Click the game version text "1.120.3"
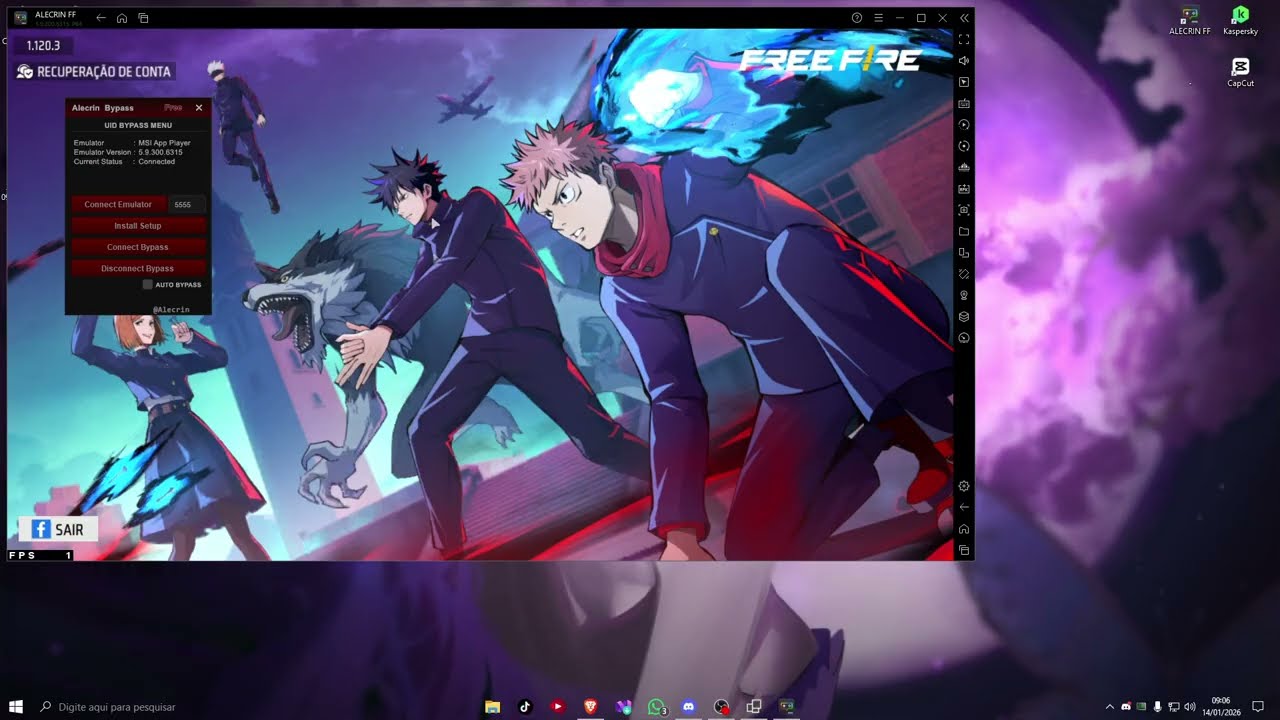Screen dimensions: 1280x720 coord(43,46)
